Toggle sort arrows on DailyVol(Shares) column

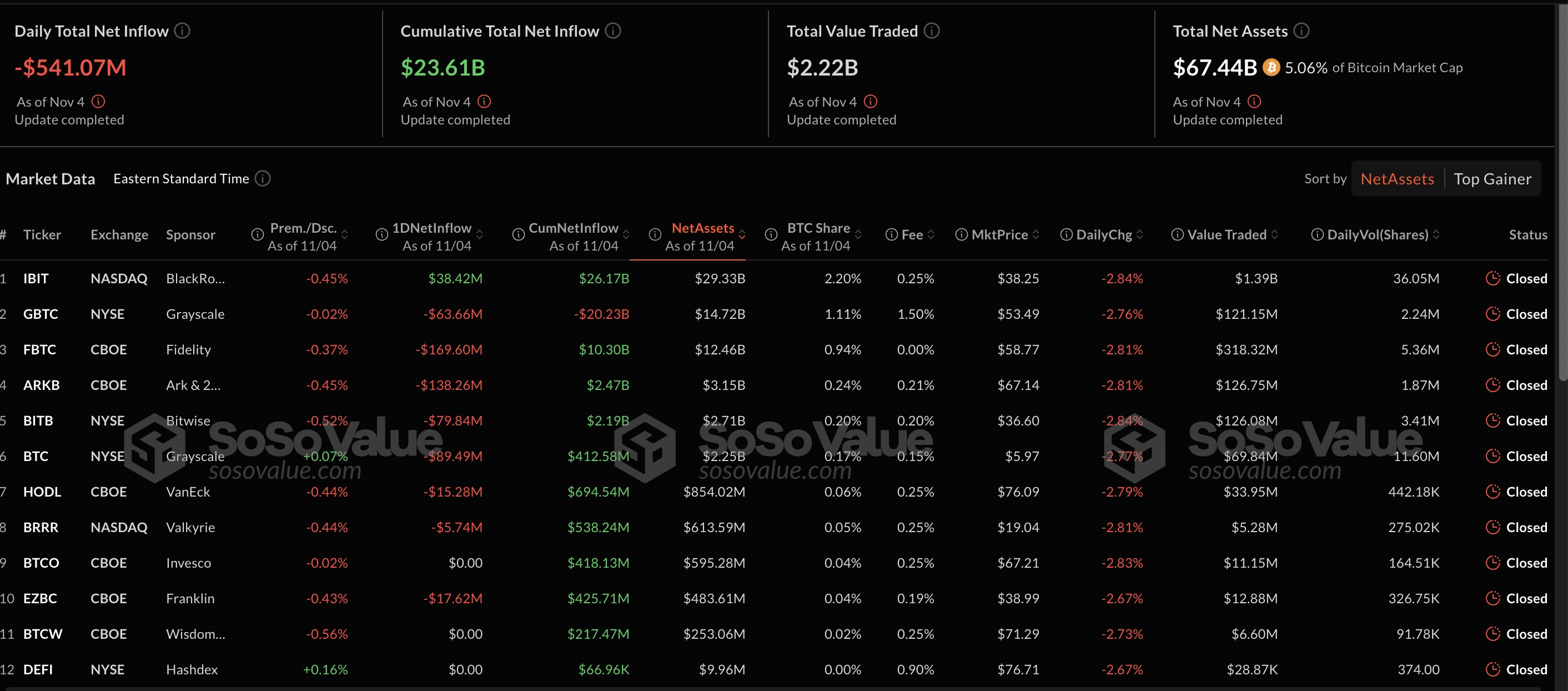click(x=1436, y=235)
